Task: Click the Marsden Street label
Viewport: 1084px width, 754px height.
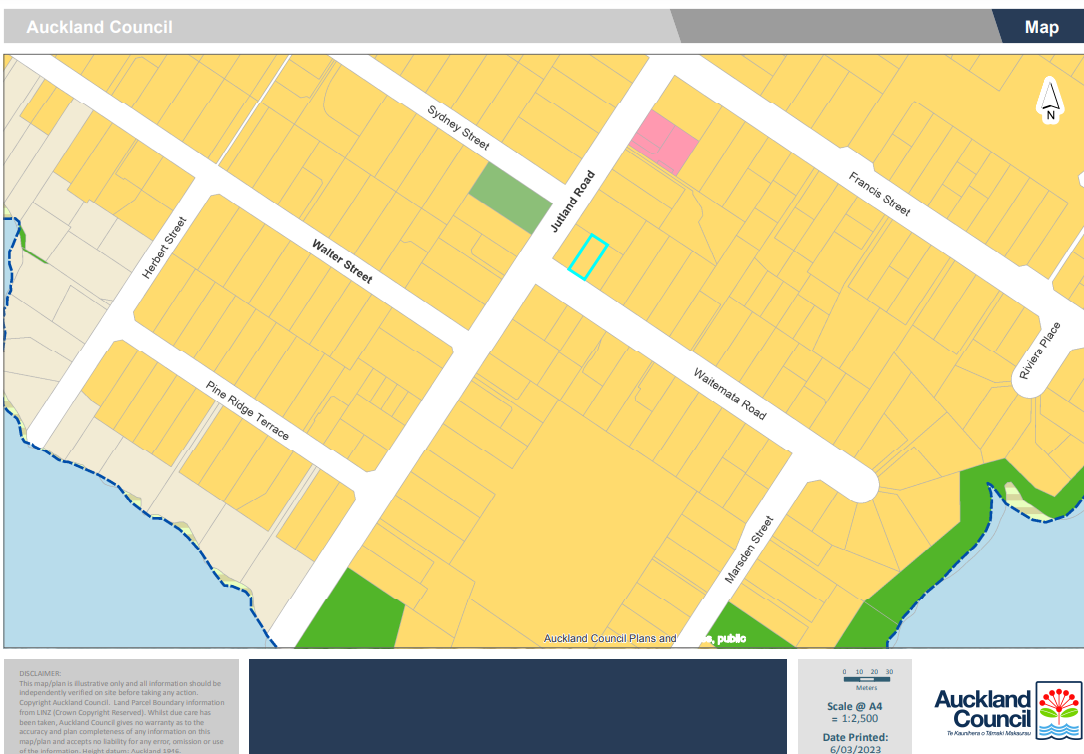Action: pos(748,551)
